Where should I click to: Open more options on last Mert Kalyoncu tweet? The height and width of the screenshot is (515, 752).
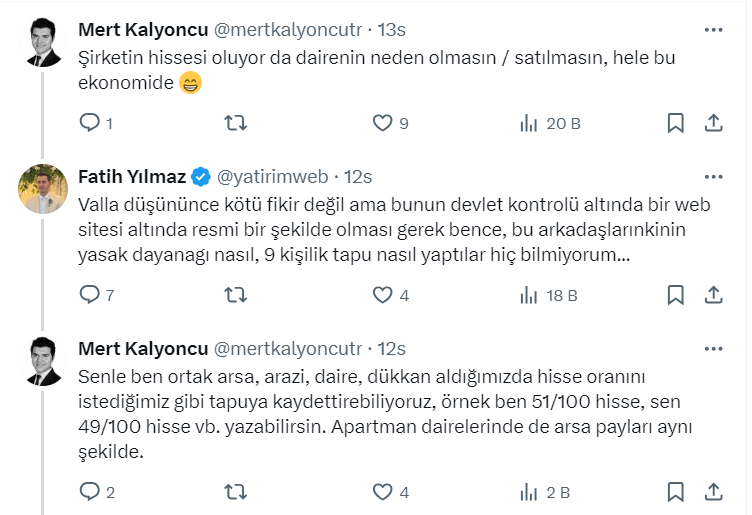coord(713,348)
